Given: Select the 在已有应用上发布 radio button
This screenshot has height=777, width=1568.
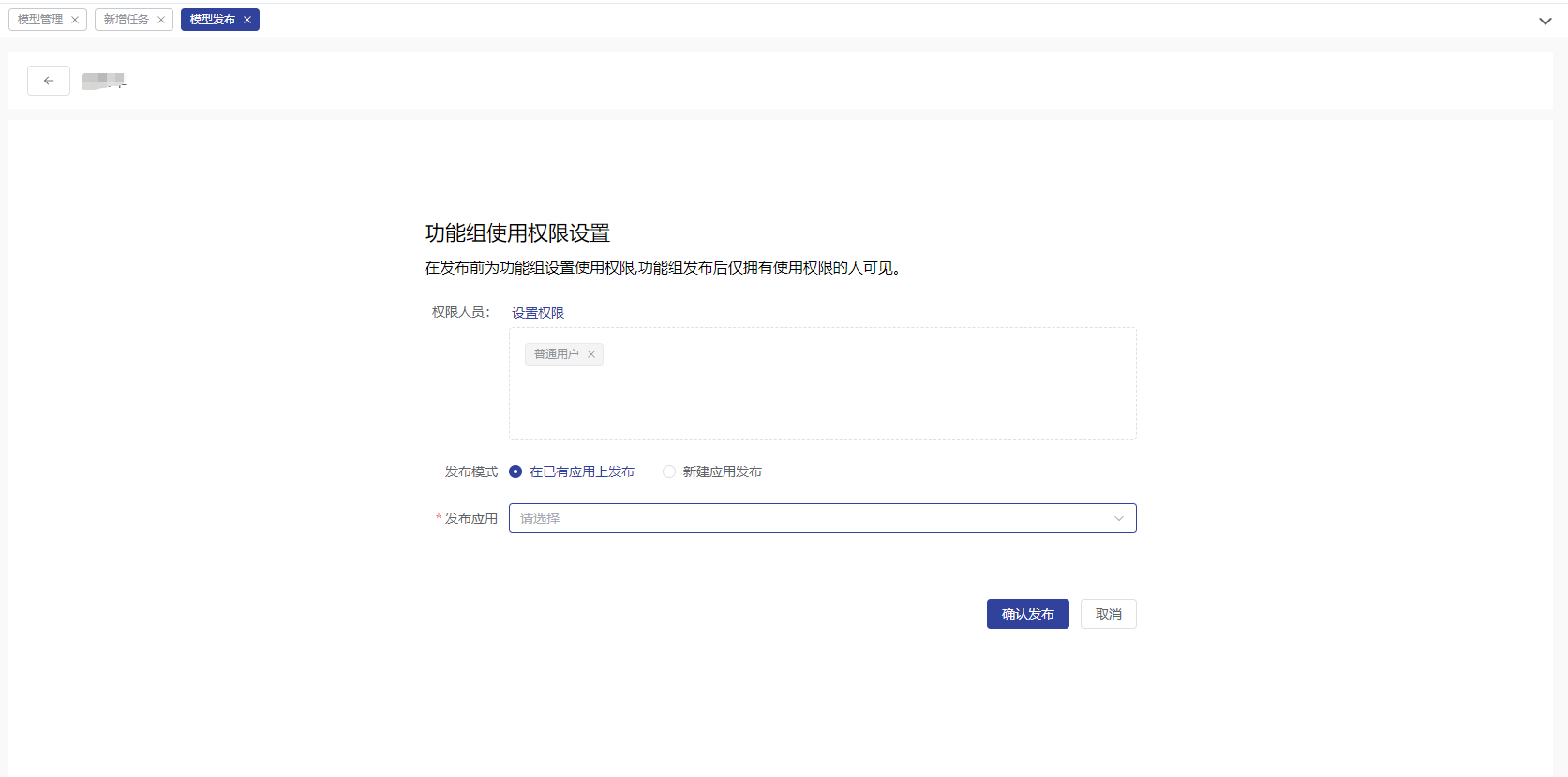Looking at the screenshot, I should pyautogui.click(x=515, y=471).
